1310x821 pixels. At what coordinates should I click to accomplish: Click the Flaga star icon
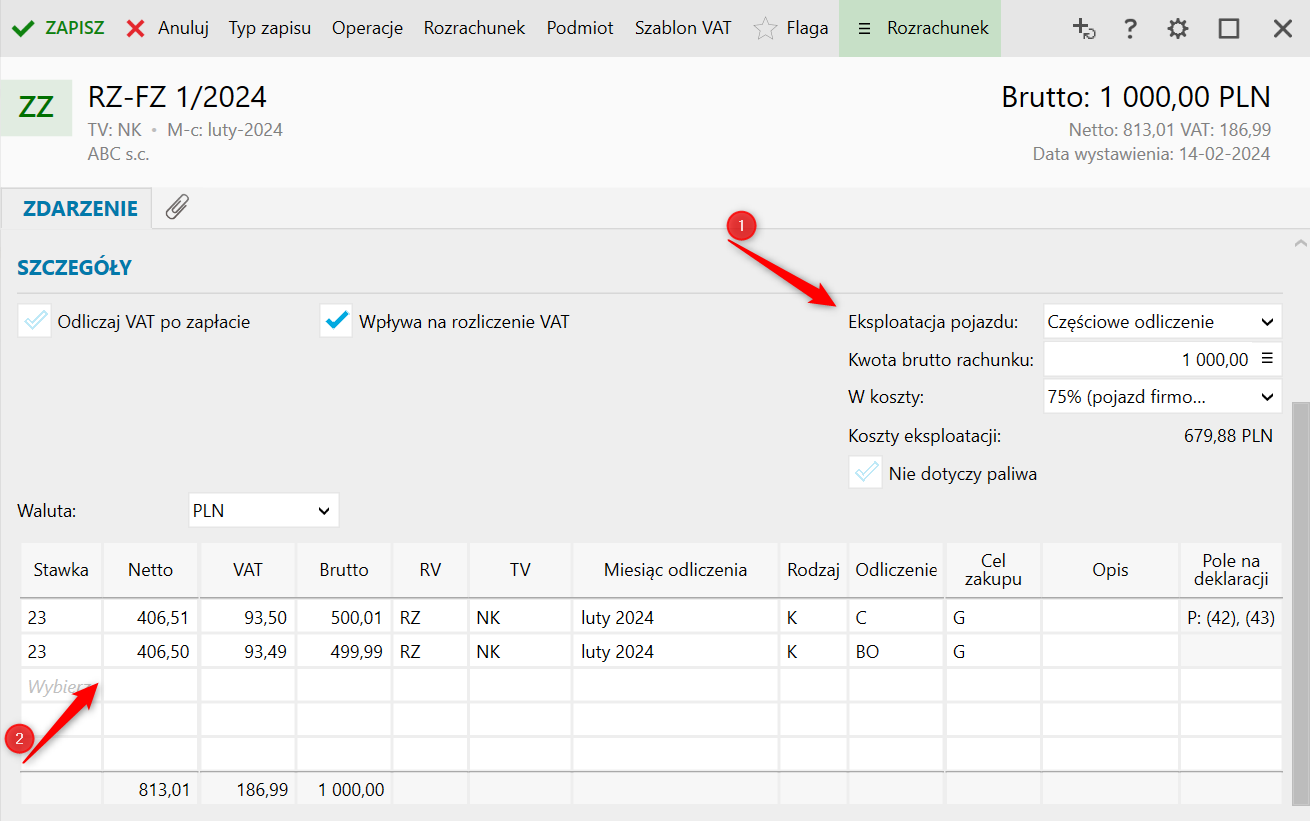[765, 28]
